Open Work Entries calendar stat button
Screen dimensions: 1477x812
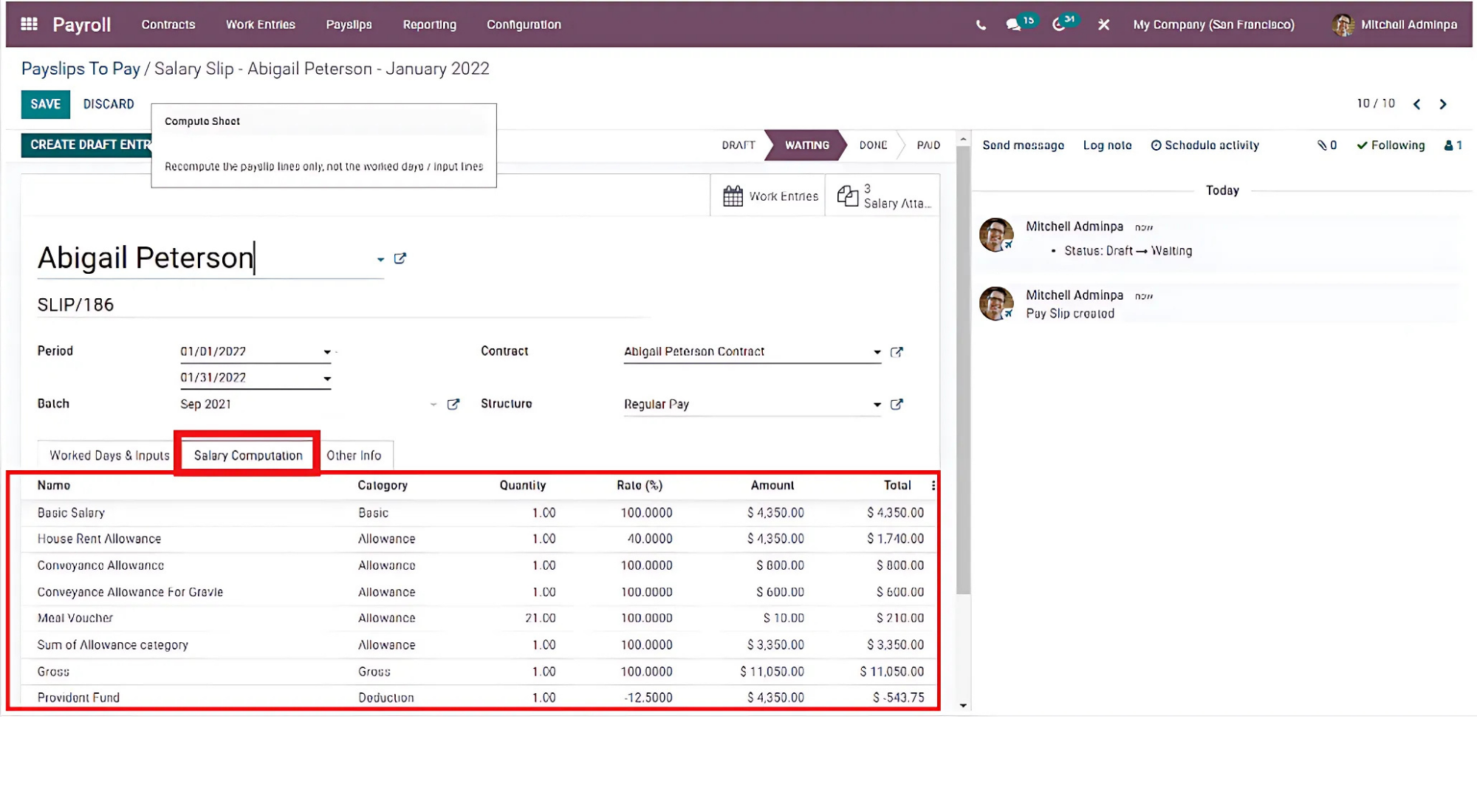[769, 196]
